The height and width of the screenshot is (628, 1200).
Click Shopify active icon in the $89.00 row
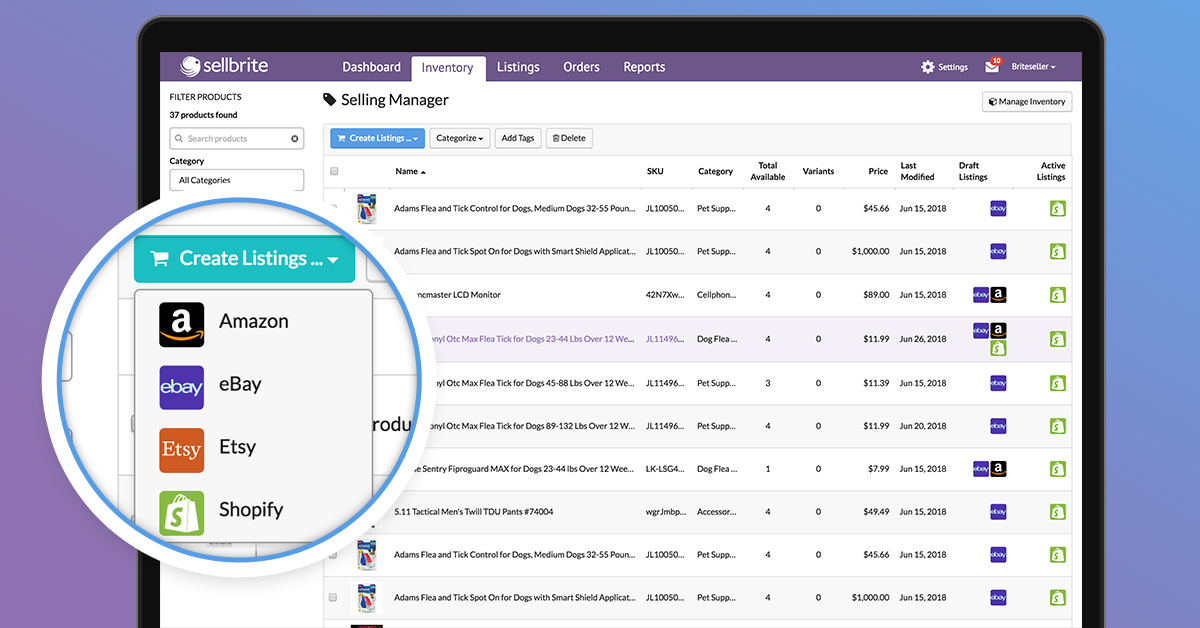(1057, 295)
